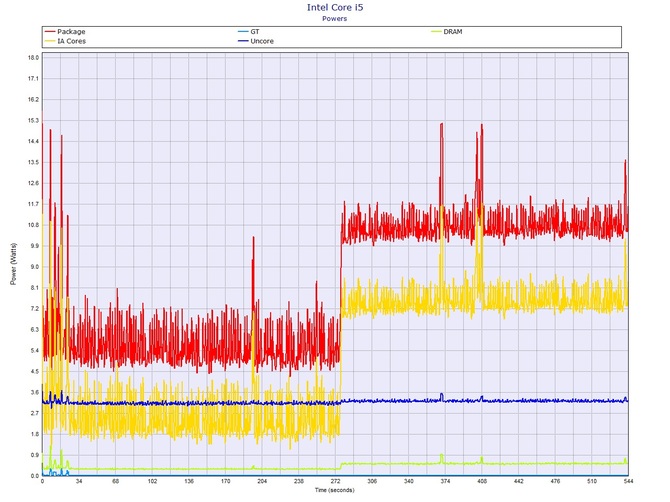Screen dimensions: 670x502
Task: Click the 442 seconds x-axis tick label
Action: [x=518, y=481]
